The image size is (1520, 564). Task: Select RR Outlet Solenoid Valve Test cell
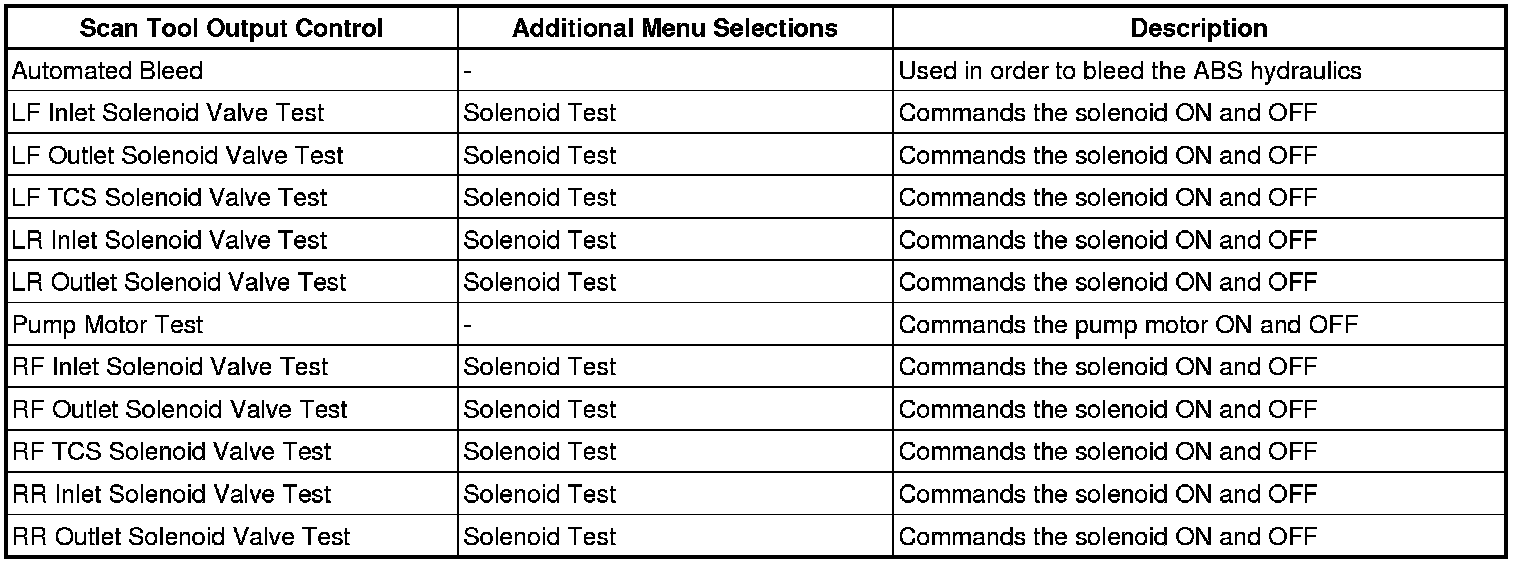point(182,536)
